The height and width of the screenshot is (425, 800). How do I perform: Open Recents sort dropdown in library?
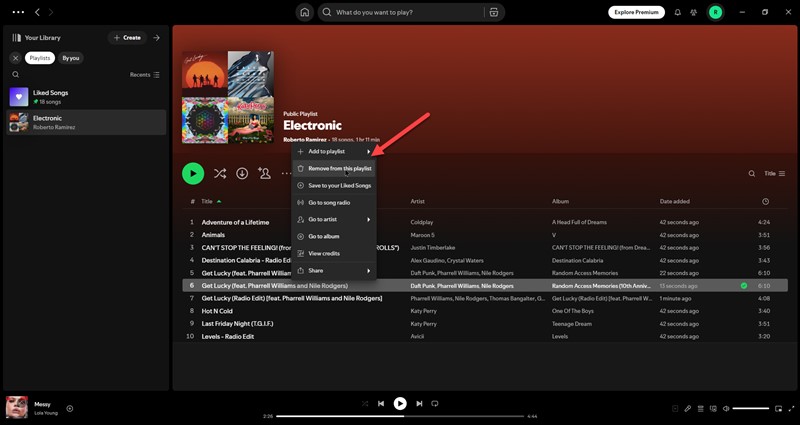pos(144,74)
